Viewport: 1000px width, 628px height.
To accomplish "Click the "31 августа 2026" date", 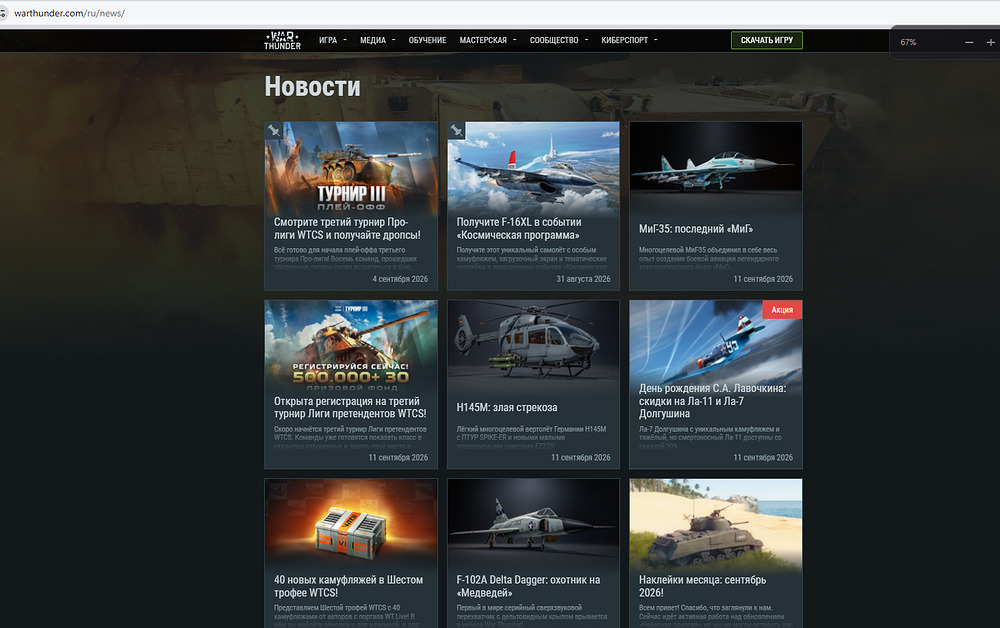I will (x=583, y=279).
